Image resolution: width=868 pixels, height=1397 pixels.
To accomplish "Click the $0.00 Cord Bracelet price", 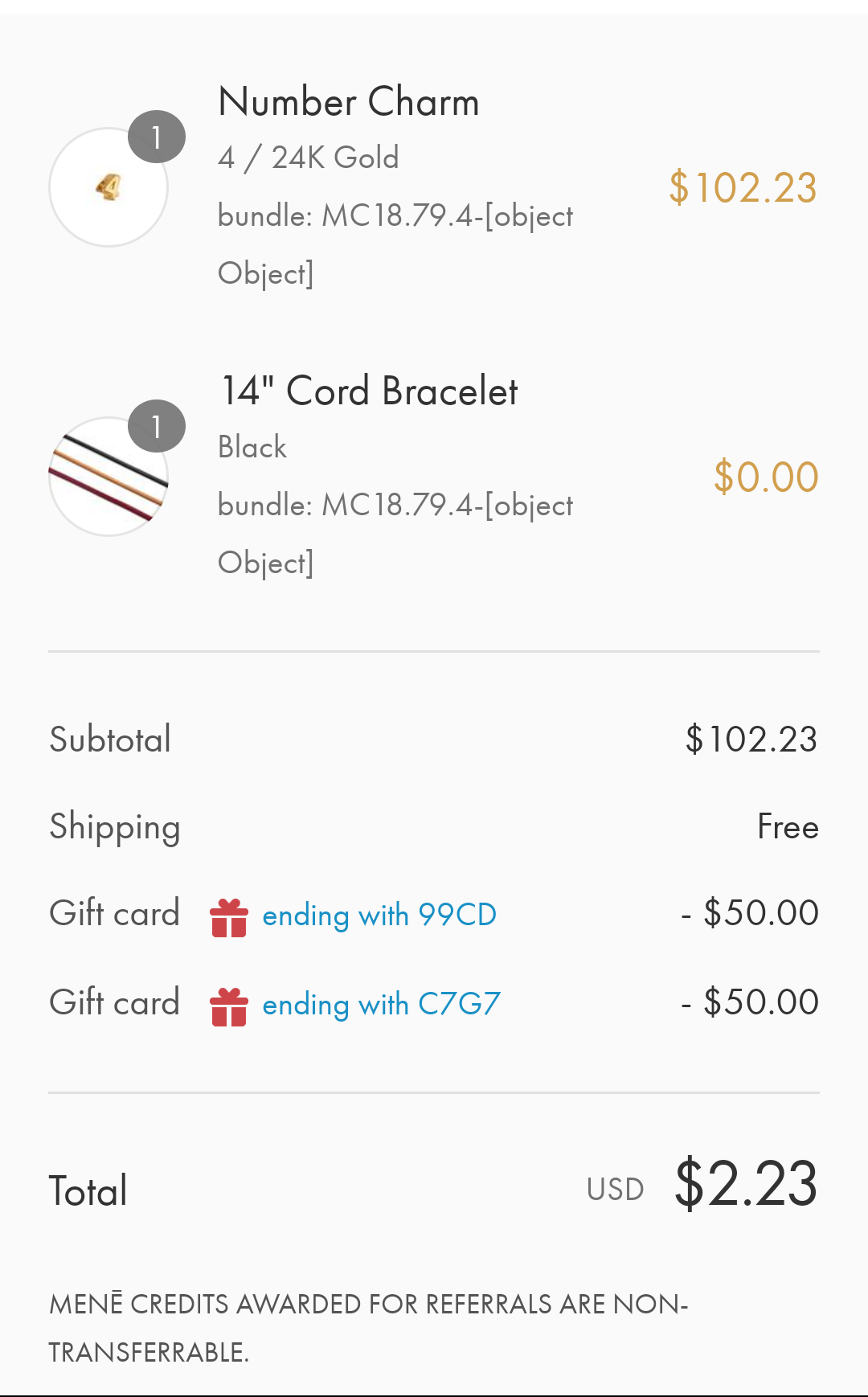I will [x=767, y=477].
